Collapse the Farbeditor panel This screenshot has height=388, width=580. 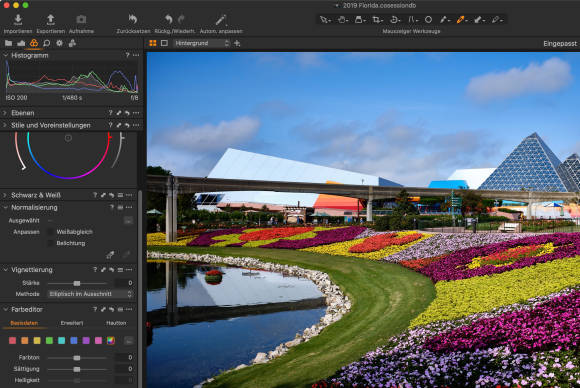coord(5,309)
